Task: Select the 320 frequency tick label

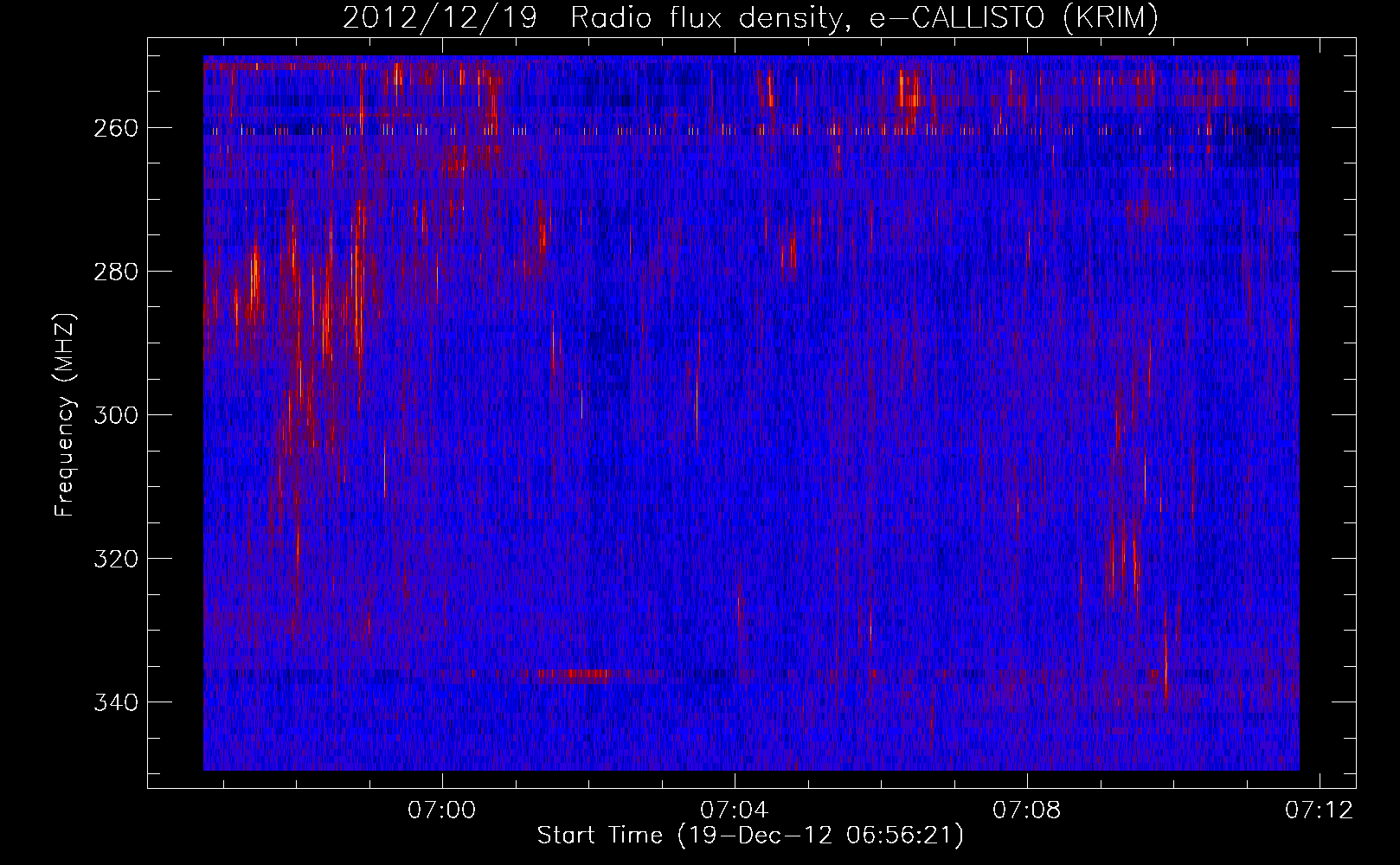Action: (x=115, y=560)
